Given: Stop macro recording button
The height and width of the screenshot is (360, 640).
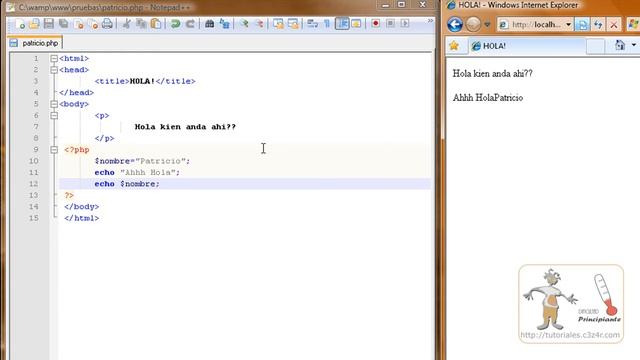Looking at the screenshot, I should [x=390, y=24].
